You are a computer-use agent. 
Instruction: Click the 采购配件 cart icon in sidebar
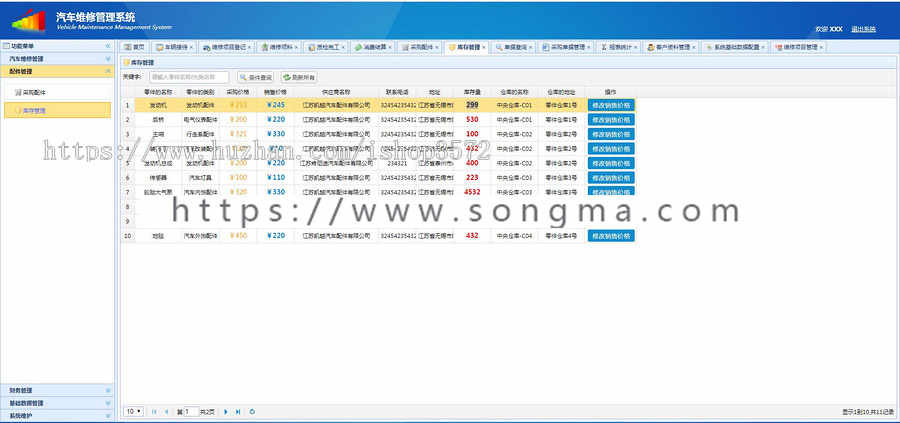(18, 92)
